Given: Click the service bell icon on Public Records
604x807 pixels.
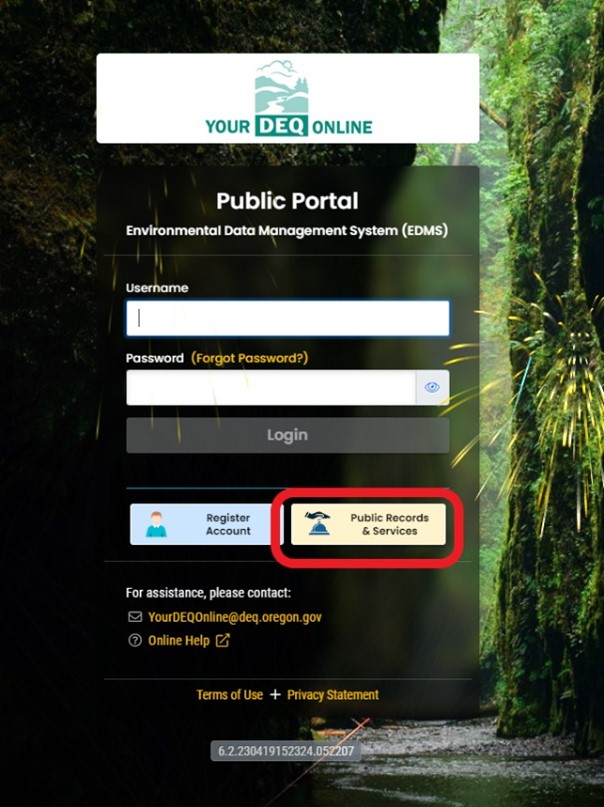Looking at the screenshot, I should pyautogui.click(x=317, y=523).
